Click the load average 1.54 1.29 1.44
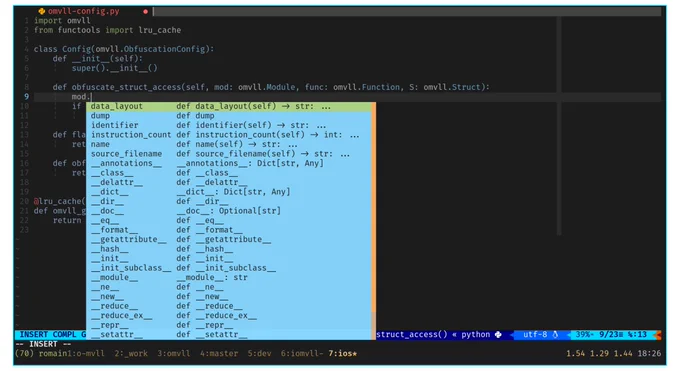The height and width of the screenshot is (371, 680). pyautogui.click(x=599, y=354)
